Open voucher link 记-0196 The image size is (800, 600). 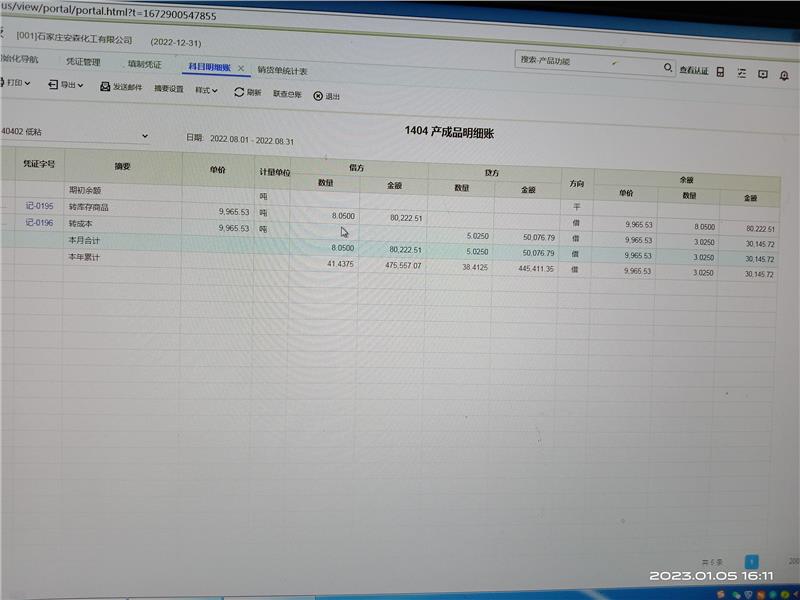(39, 222)
